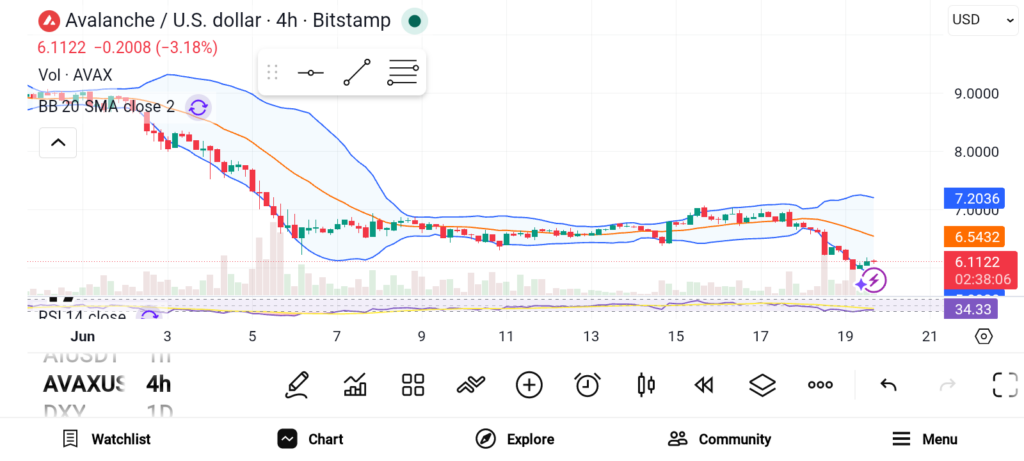Click the 7.2036 upper band price label

(x=974, y=199)
